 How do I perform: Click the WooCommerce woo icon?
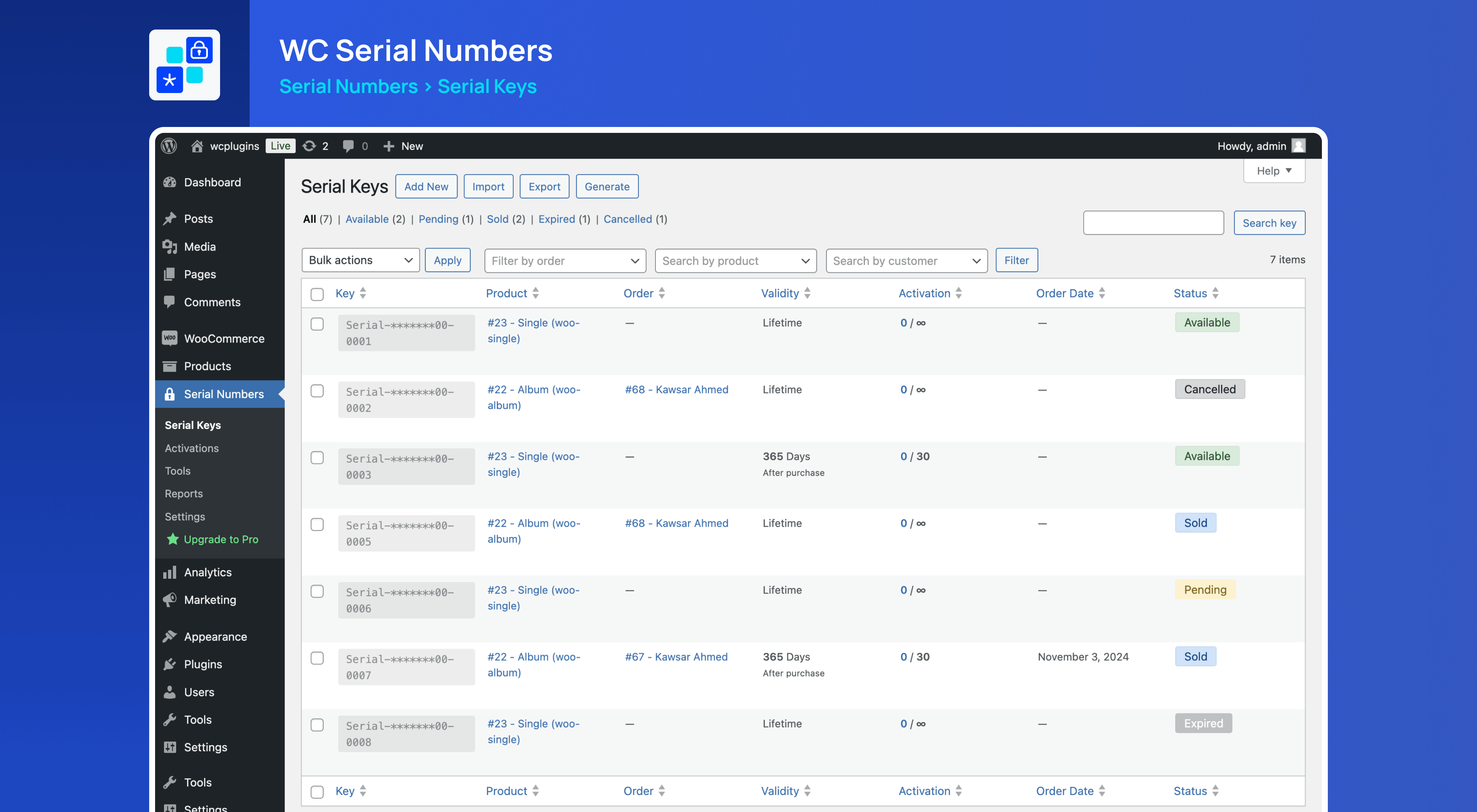[x=170, y=338]
